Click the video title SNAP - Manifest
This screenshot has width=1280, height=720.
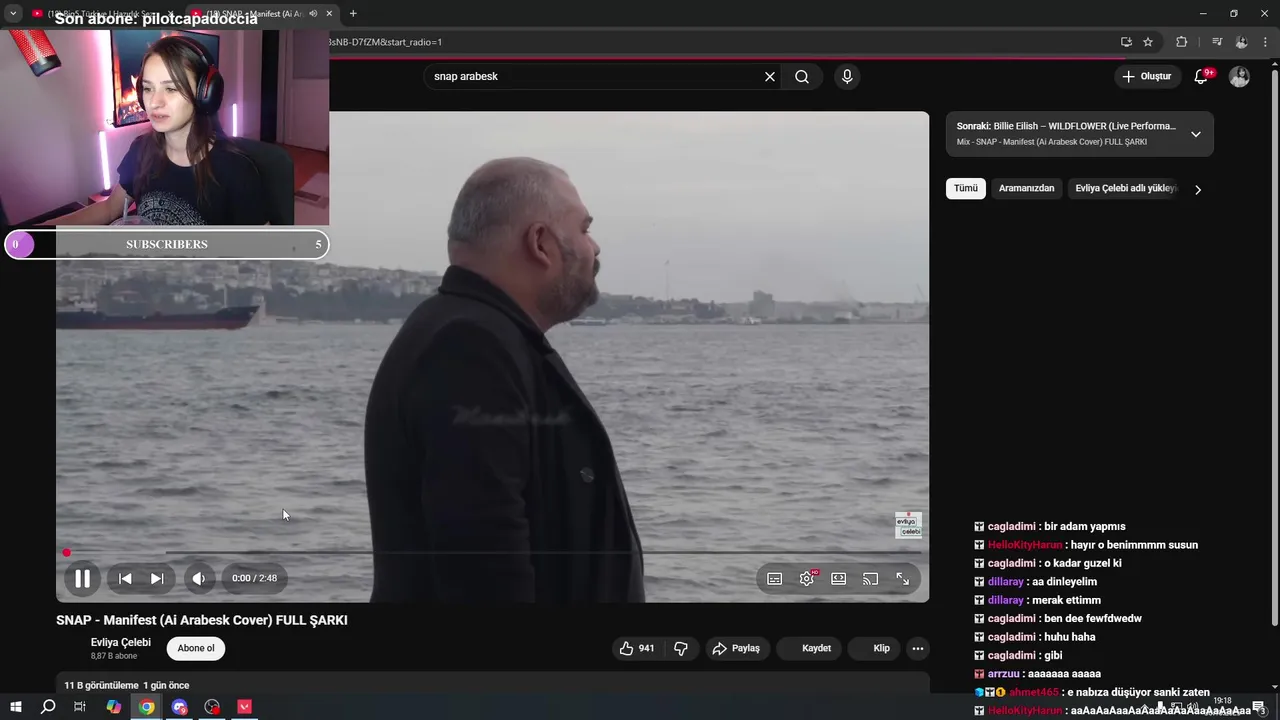click(x=202, y=620)
